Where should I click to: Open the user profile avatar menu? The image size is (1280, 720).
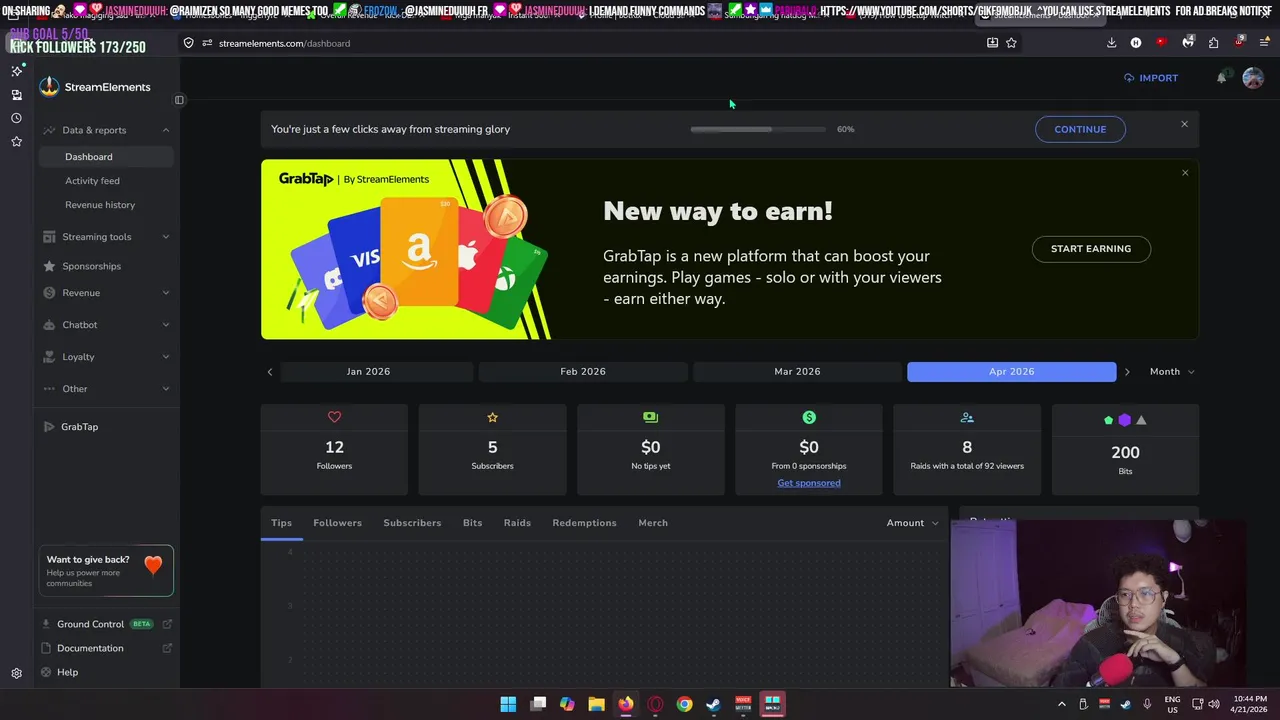[1253, 78]
